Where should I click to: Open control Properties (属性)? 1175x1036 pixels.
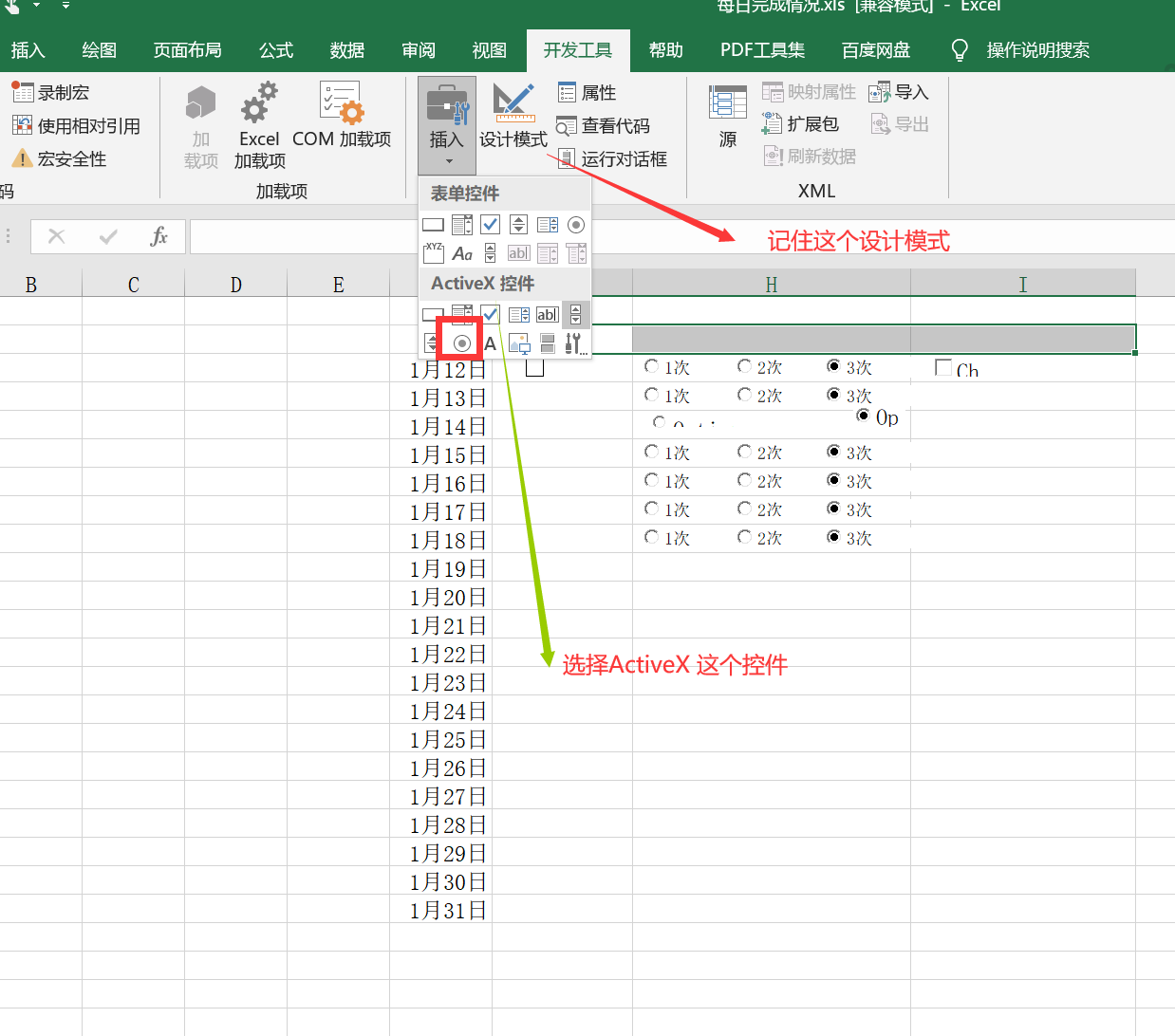point(587,92)
